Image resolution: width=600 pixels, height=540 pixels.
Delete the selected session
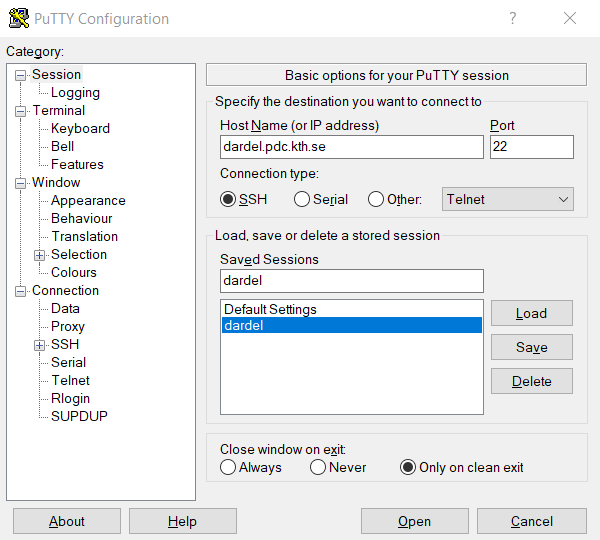[531, 381]
